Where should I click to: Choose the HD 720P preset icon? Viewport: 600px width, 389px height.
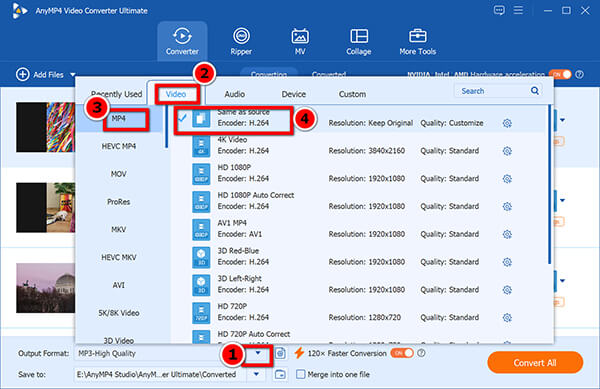pyautogui.click(x=201, y=313)
